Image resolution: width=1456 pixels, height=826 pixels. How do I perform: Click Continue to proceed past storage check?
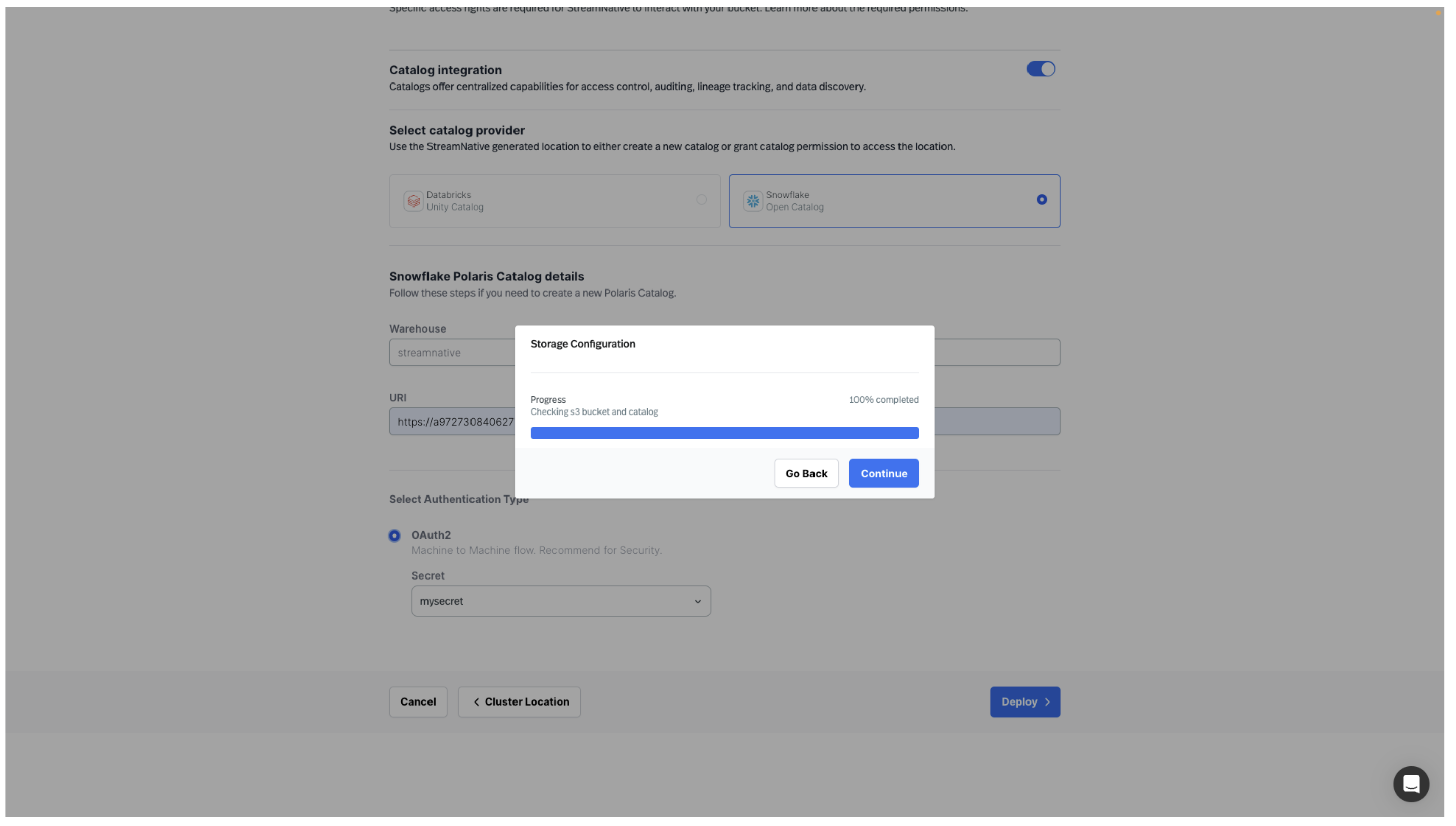[x=883, y=472]
